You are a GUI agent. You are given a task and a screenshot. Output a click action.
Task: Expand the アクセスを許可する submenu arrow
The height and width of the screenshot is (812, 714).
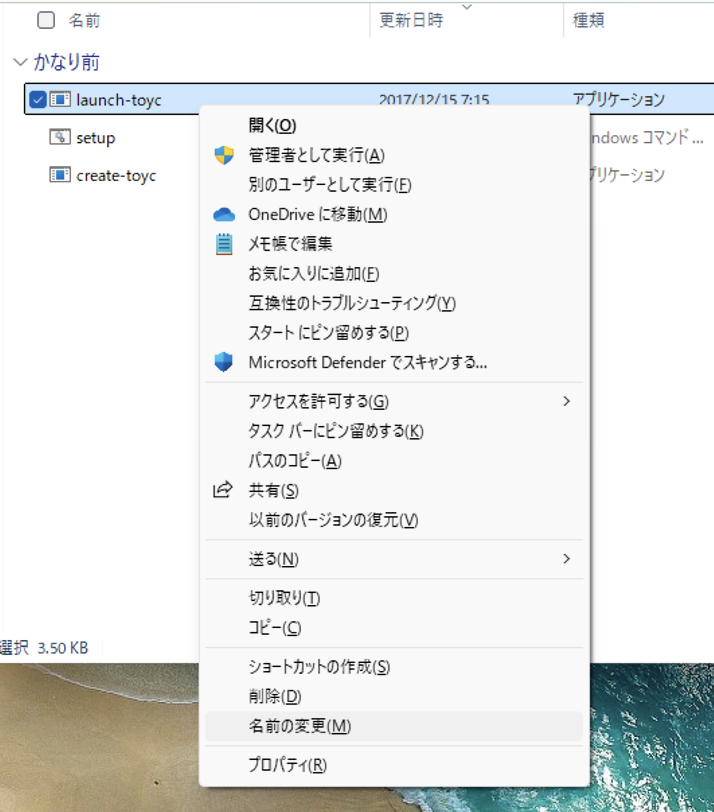pyautogui.click(x=566, y=401)
